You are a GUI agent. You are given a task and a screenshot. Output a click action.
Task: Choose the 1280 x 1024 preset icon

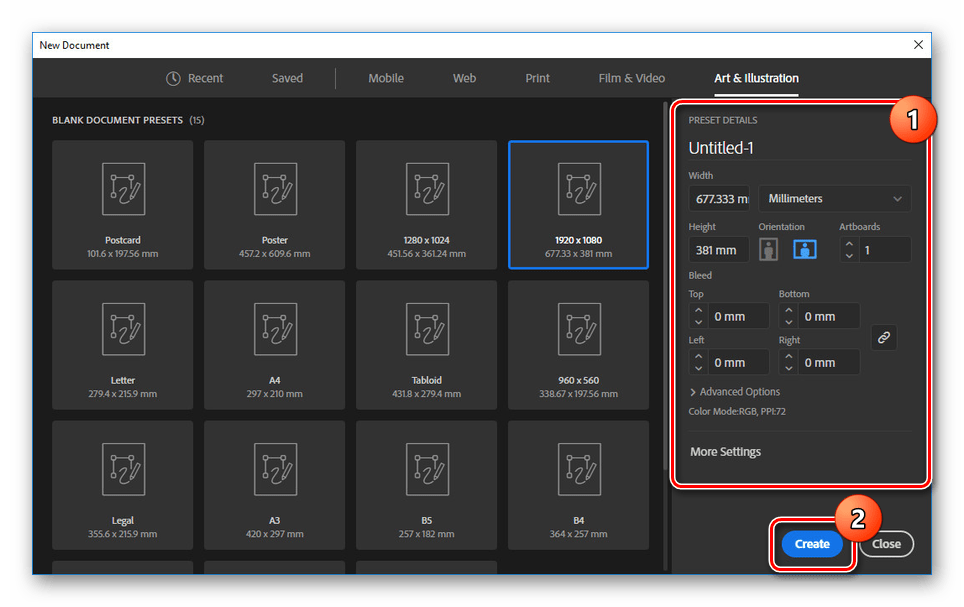[x=427, y=189]
